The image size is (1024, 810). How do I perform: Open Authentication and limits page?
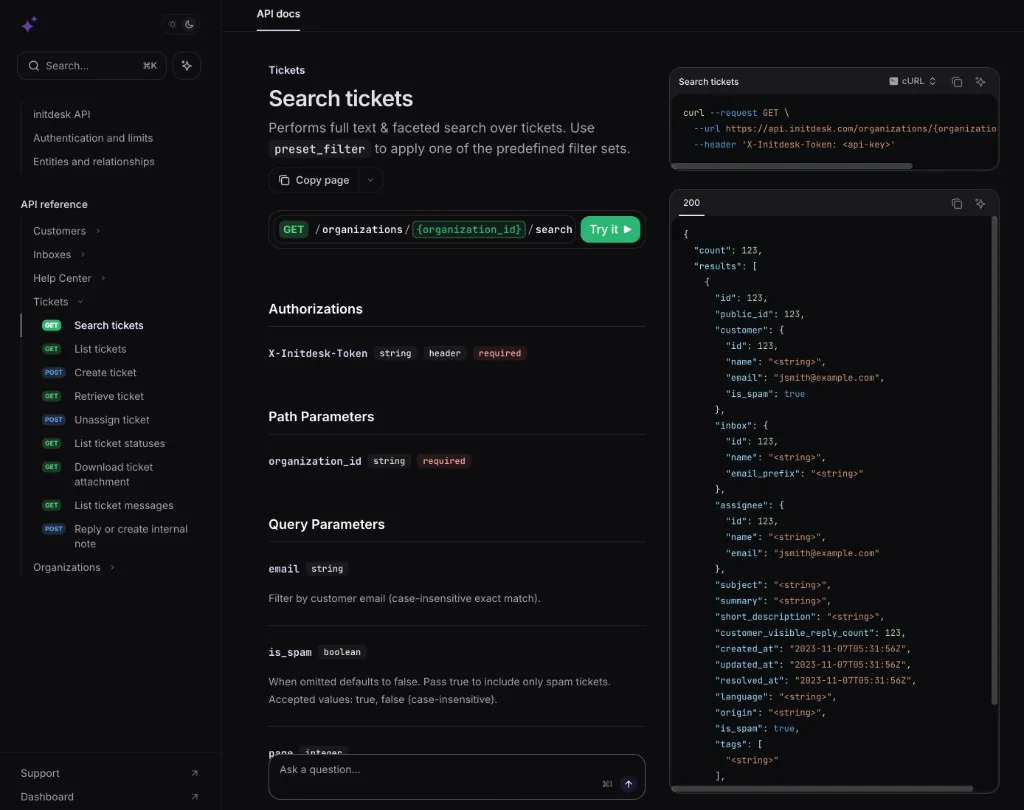93,138
